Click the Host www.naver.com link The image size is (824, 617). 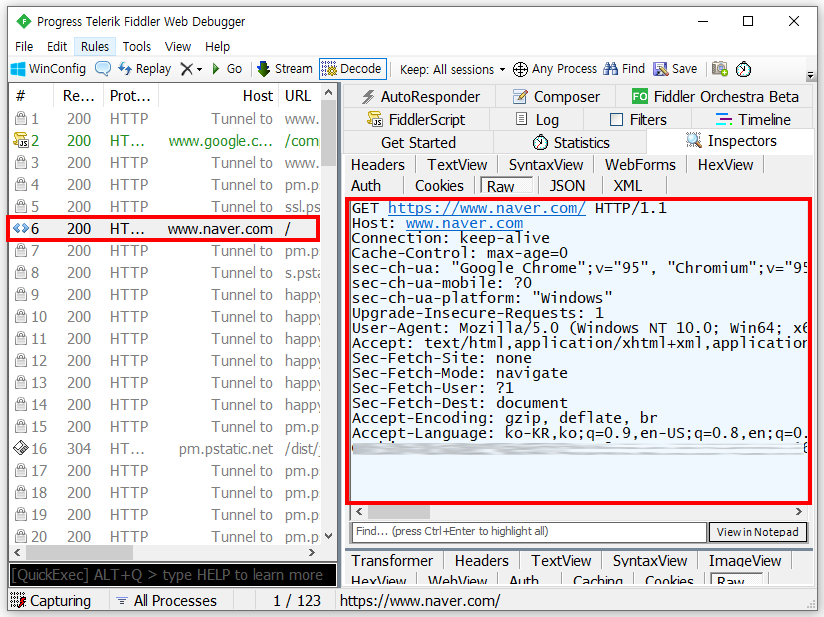[x=464, y=223]
